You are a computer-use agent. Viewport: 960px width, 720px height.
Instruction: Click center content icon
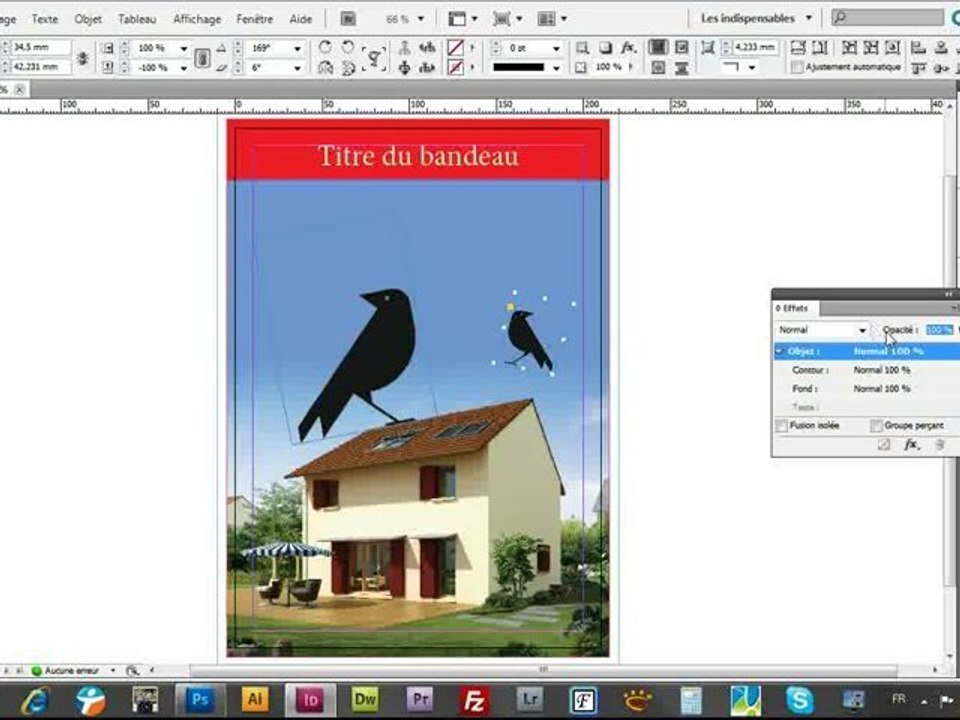coord(892,47)
